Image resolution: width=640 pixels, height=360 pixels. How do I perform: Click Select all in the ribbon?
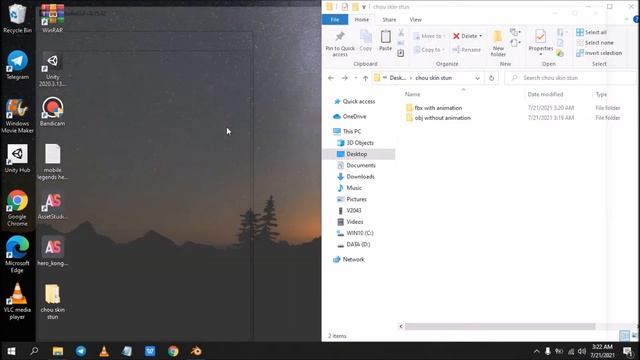pos(591,32)
